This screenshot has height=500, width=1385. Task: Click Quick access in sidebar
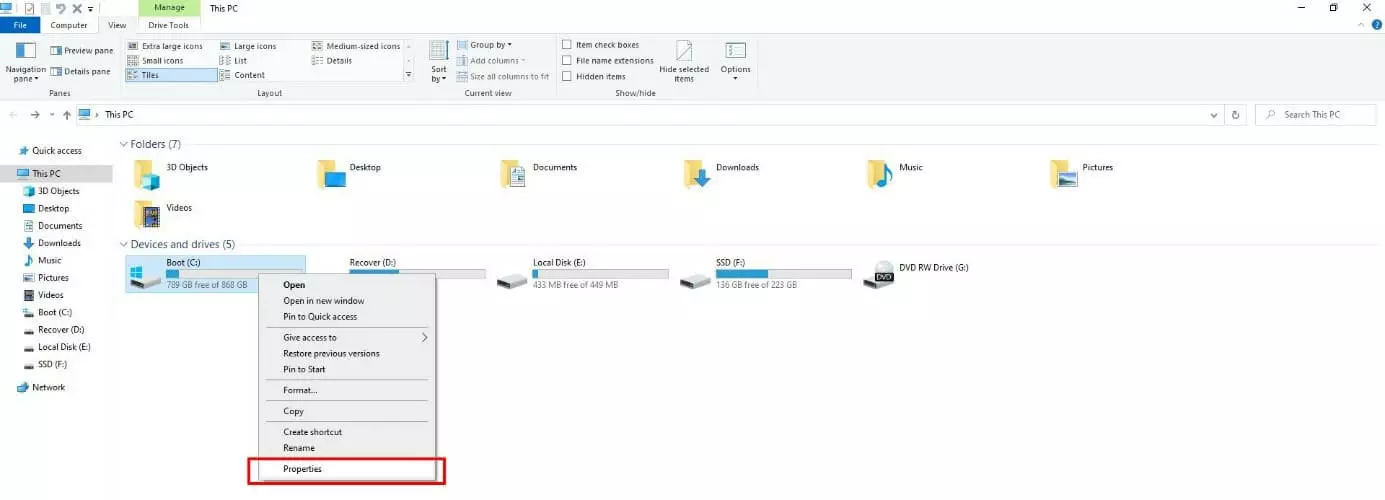(x=56, y=151)
